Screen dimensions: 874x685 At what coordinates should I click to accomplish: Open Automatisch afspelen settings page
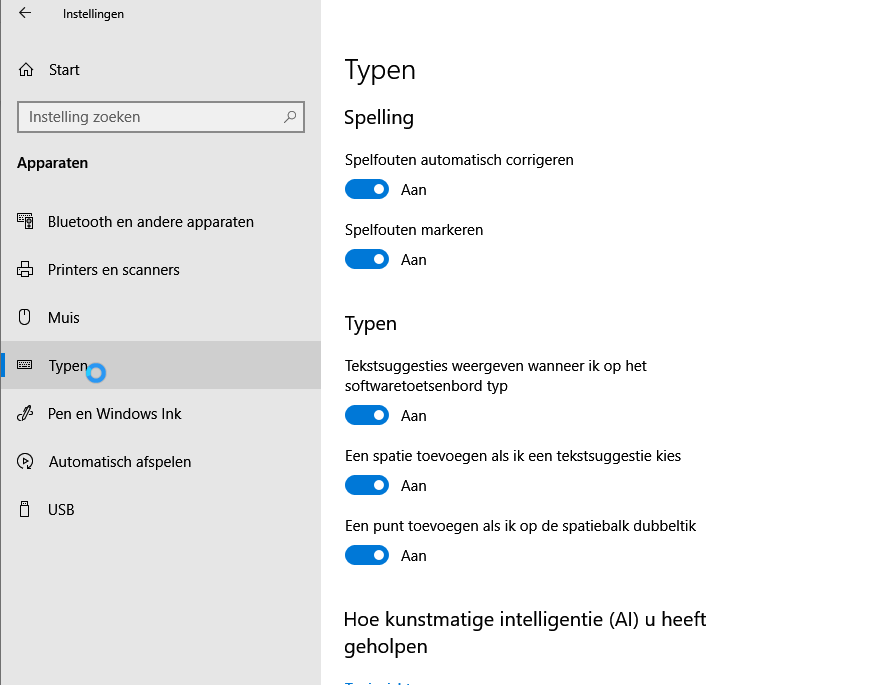(x=119, y=462)
